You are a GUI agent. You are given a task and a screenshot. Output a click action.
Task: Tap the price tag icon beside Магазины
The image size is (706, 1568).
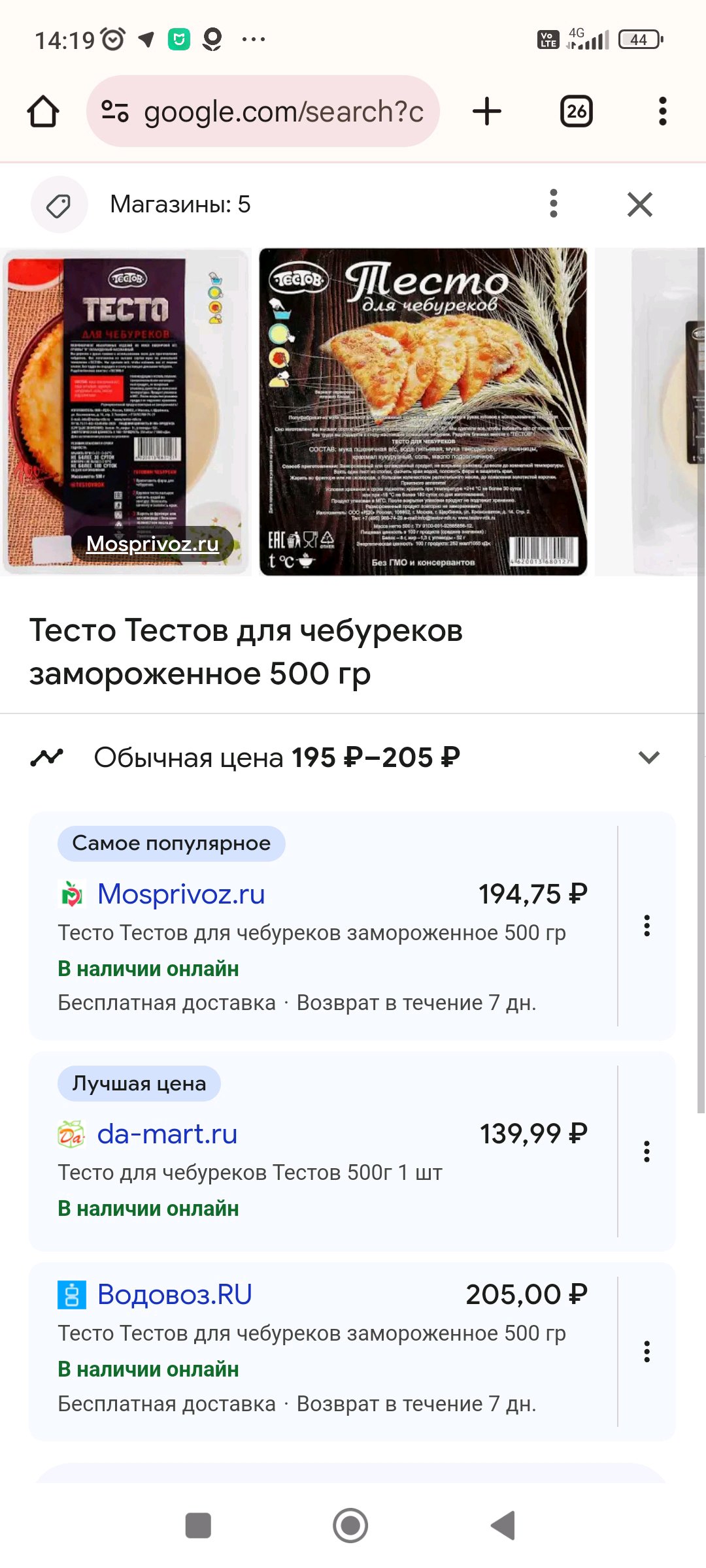[x=59, y=204]
